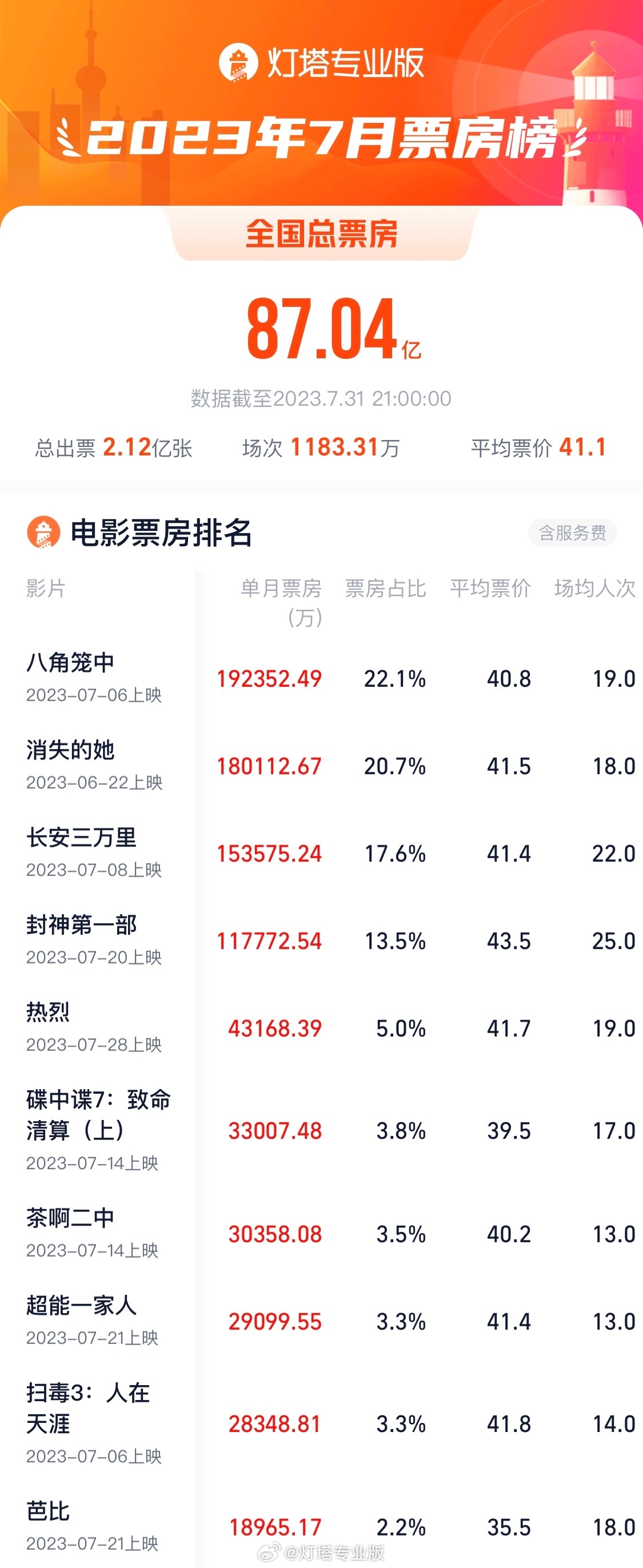Select the 长安三万里 row
Screen dimensions: 643x1568
(321, 853)
